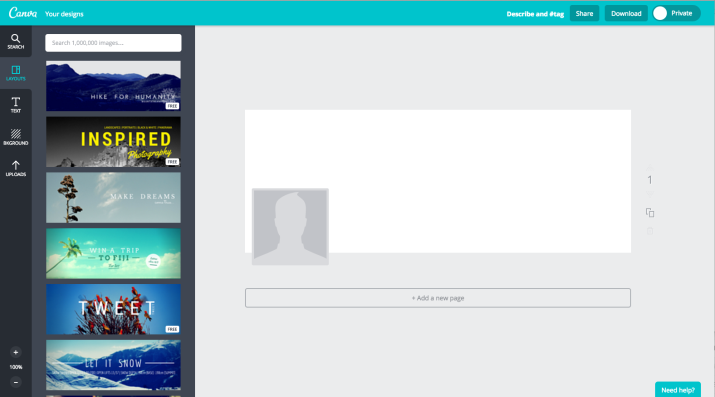Click the Share button
This screenshot has height=397, width=715.
pos(584,13)
